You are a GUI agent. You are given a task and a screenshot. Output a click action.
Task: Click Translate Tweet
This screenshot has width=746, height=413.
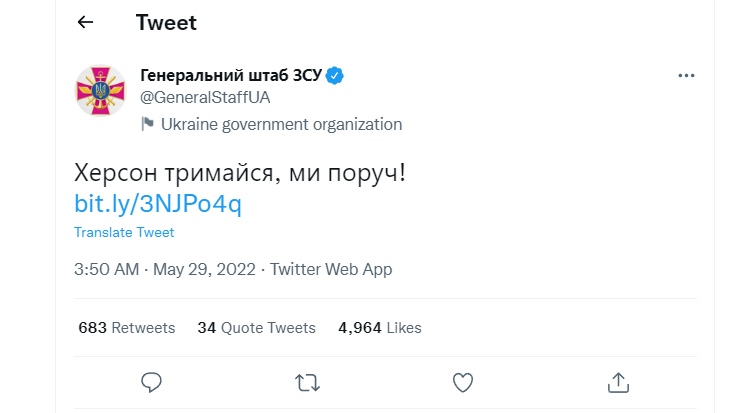(x=124, y=232)
